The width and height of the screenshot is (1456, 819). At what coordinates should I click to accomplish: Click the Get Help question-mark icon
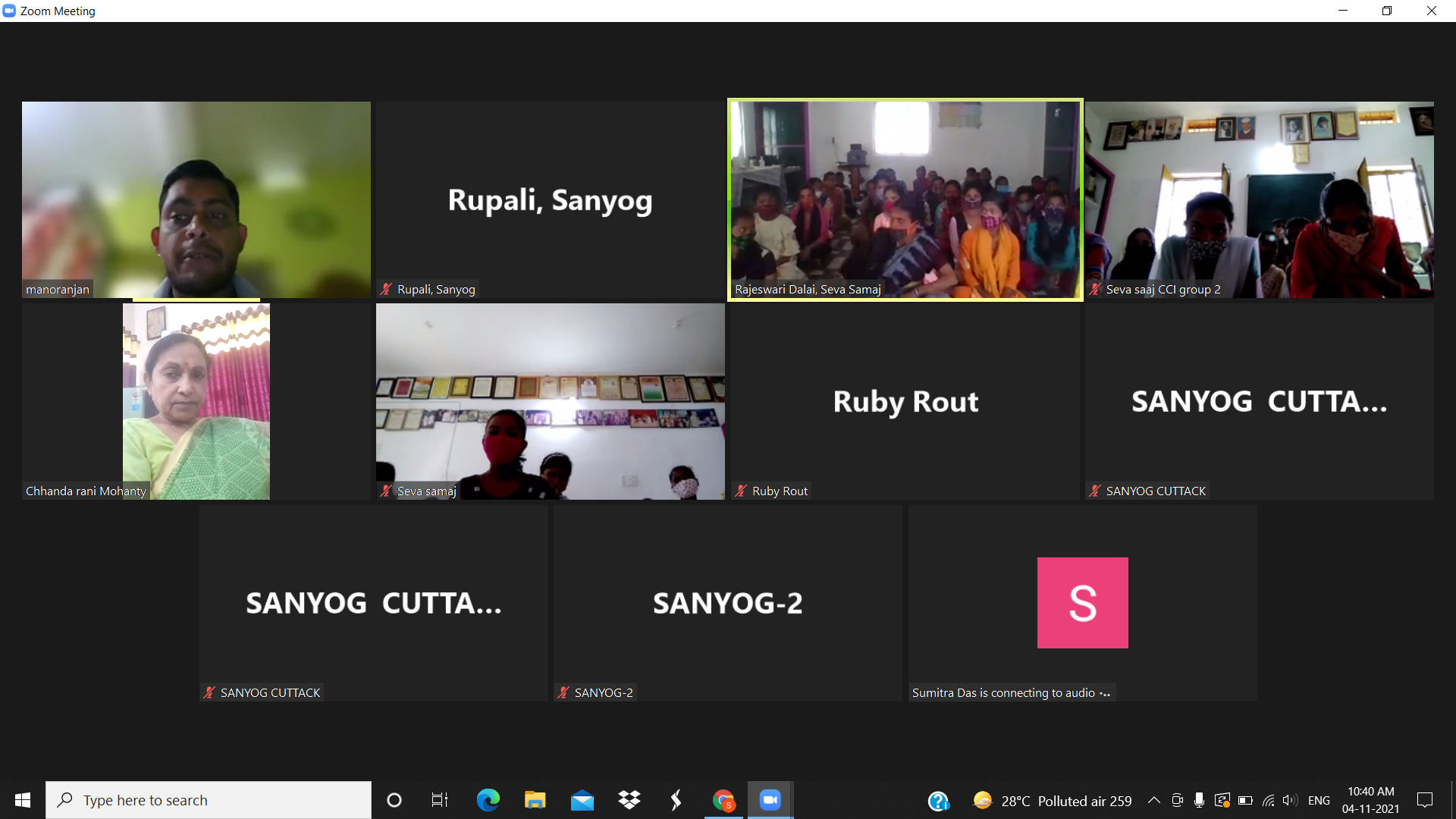click(938, 801)
